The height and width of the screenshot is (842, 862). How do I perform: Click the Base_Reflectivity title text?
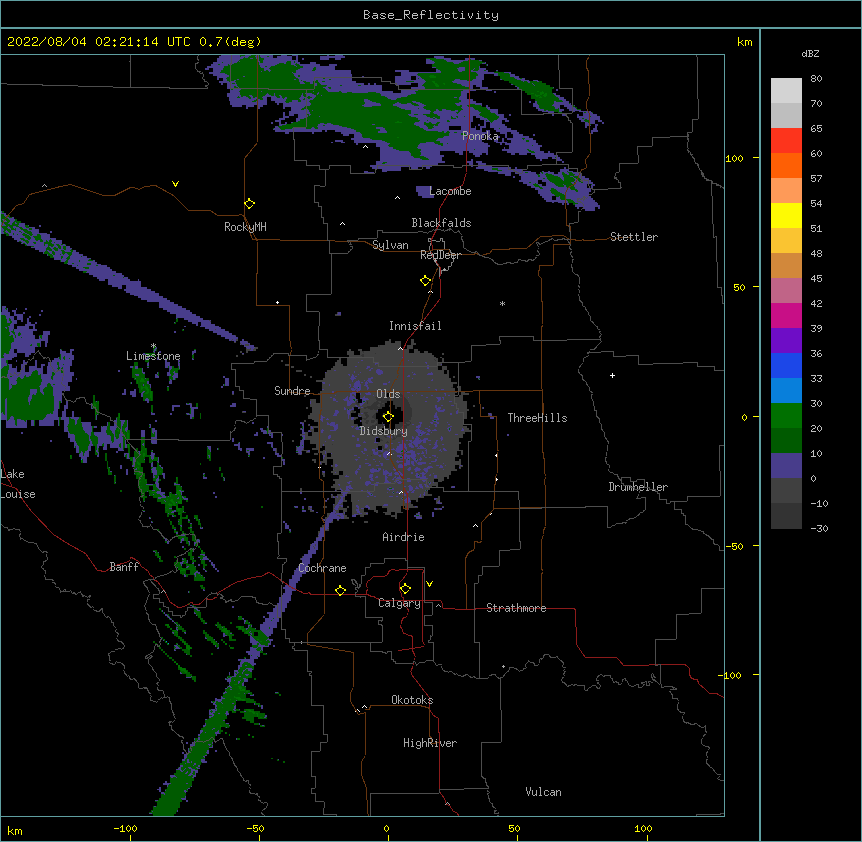(x=431, y=15)
